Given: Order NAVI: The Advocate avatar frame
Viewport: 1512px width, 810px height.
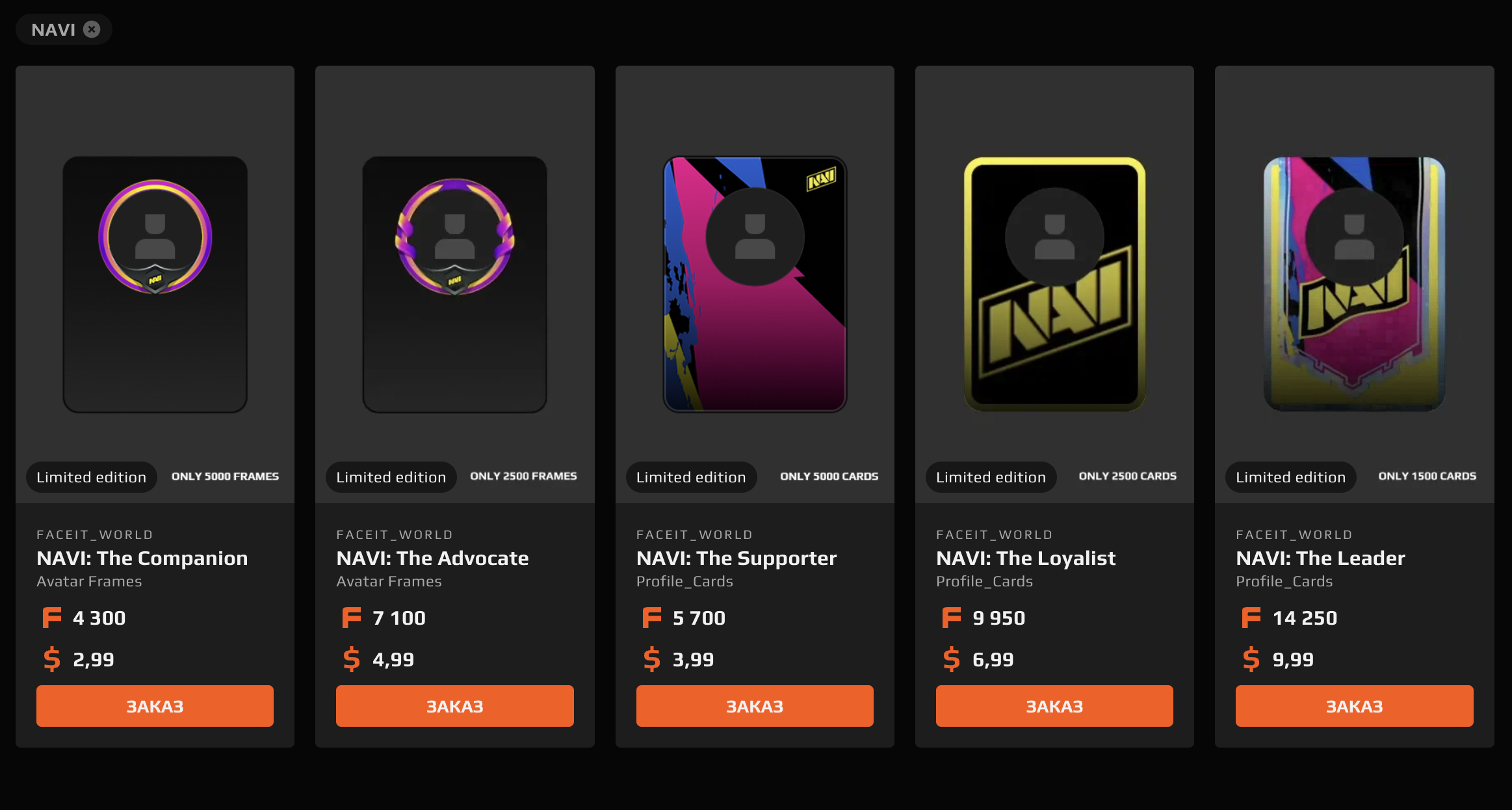Looking at the screenshot, I should coord(455,706).
